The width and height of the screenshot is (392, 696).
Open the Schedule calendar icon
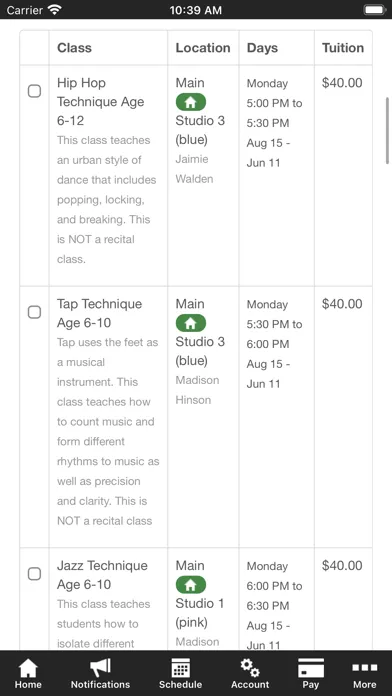point(181,668)
